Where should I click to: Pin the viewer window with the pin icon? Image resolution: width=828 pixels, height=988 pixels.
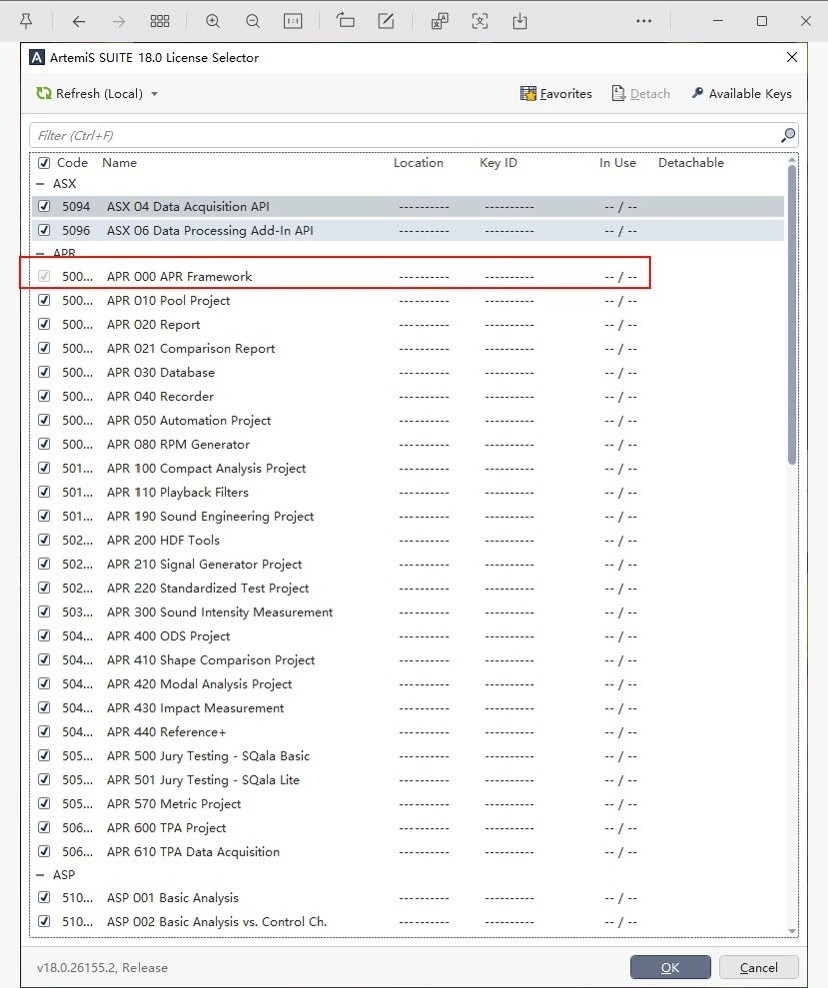coord(26,21)
